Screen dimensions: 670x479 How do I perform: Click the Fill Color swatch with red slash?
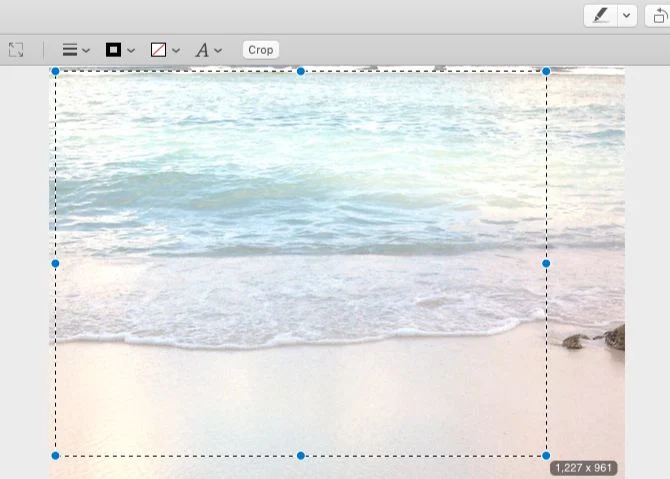(158, 50)
